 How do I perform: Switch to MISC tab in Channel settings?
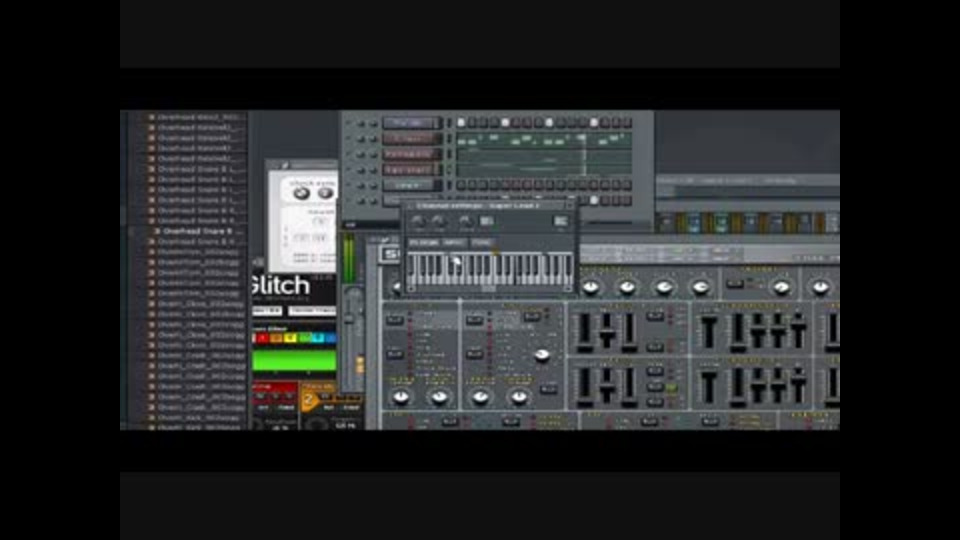(x=454, y=242)
